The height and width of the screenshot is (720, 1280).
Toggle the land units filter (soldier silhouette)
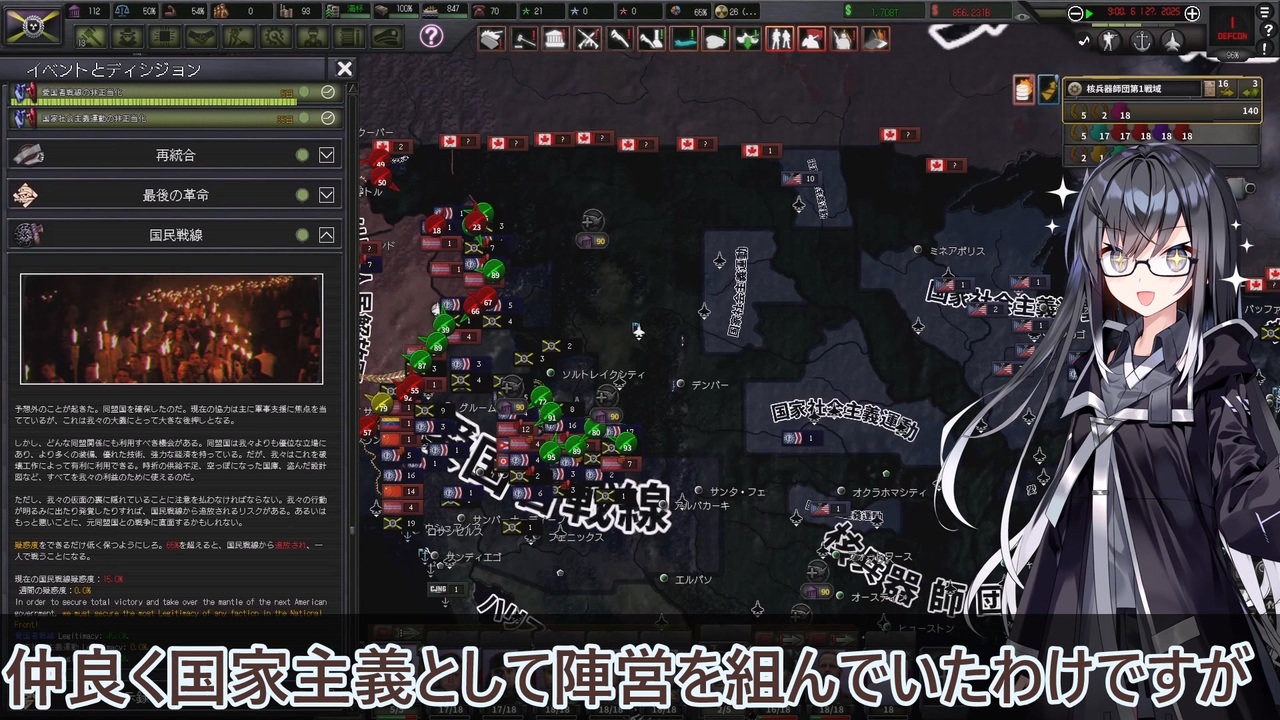point(1109,40)
